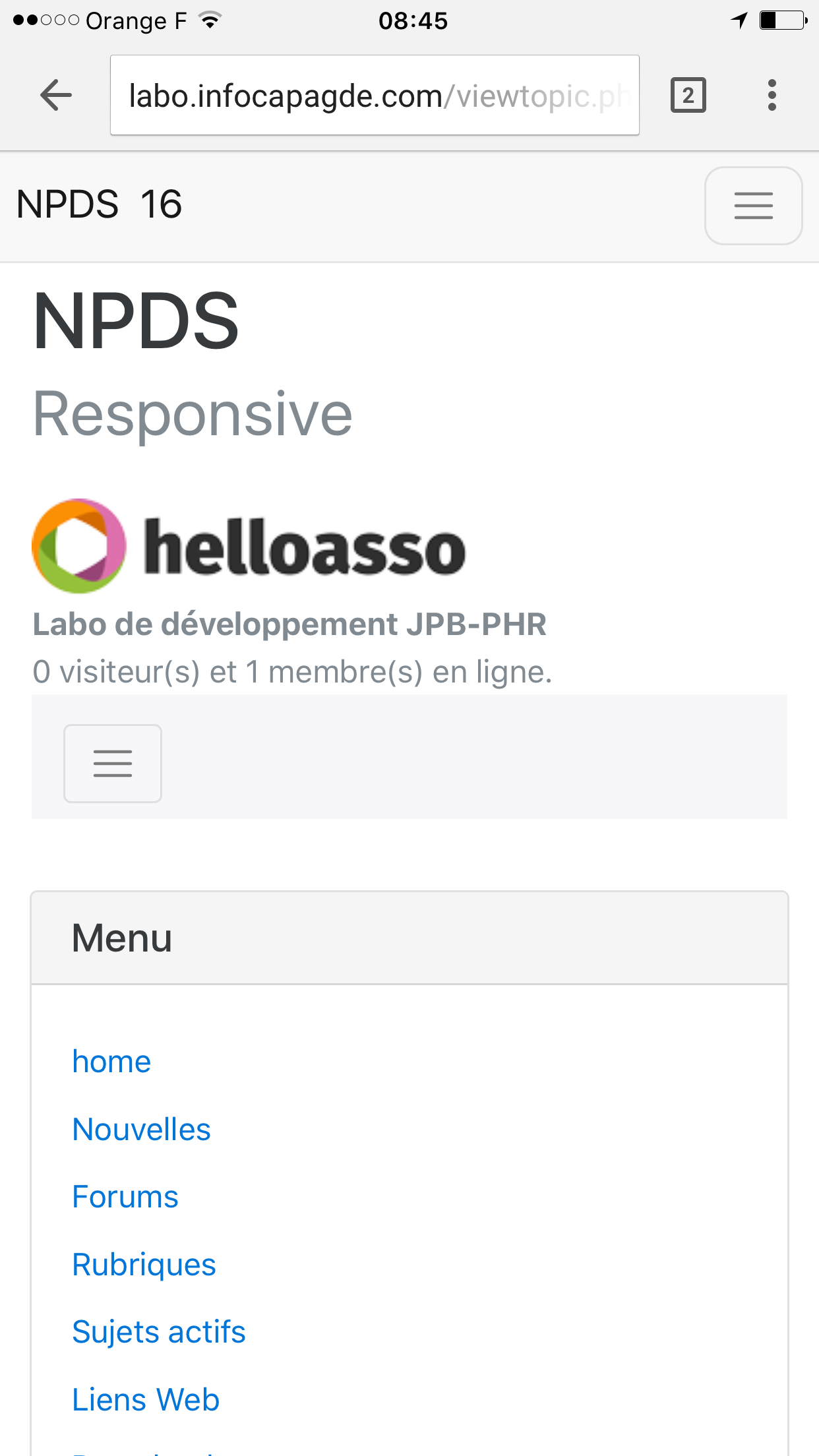Click the NPDS 16 navbar brand
The width and height of the screenshot is (819, 1456).
click(99, 204)
